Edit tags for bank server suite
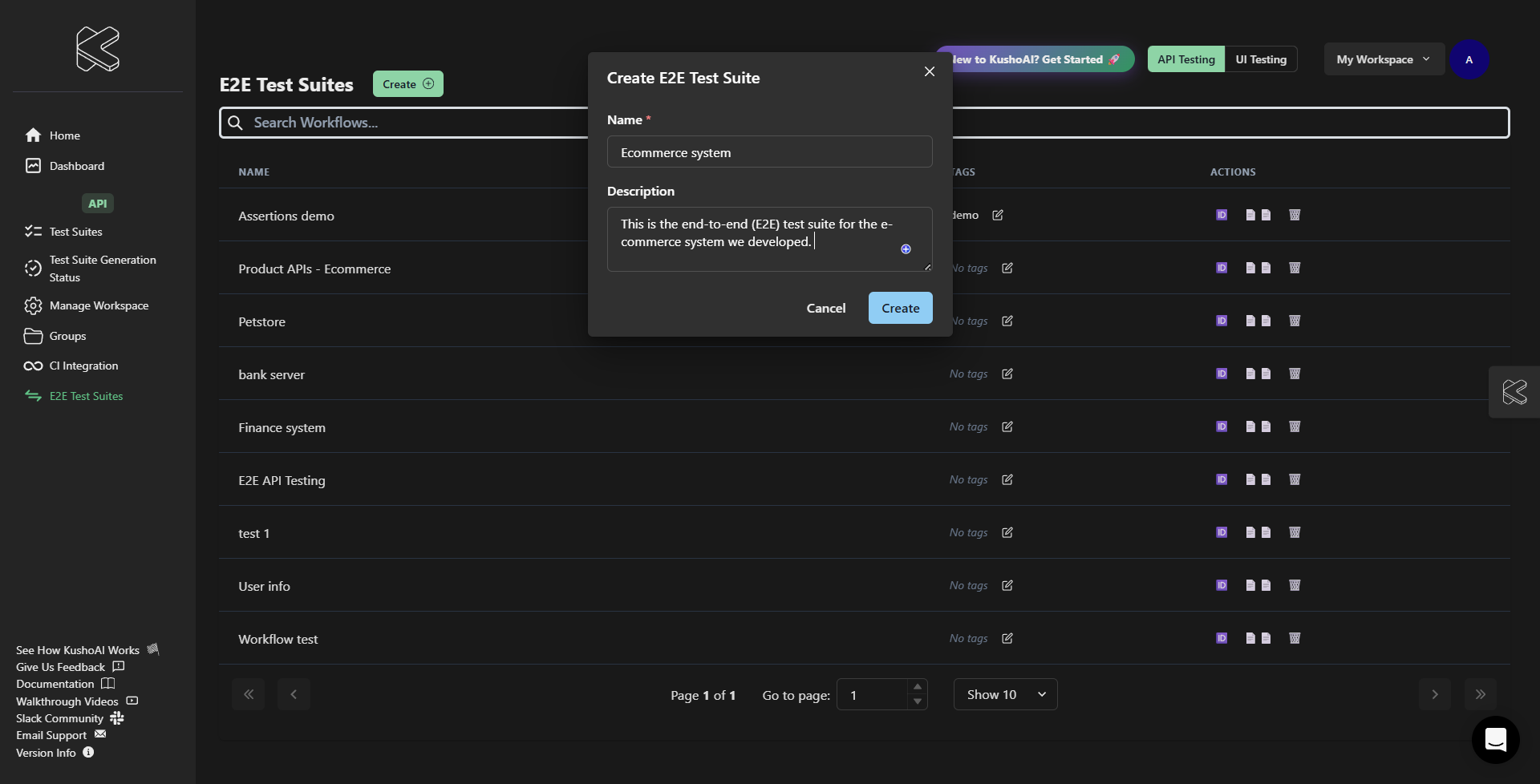Viewport: 1540px width, 784px height. tap(1007, 374)
